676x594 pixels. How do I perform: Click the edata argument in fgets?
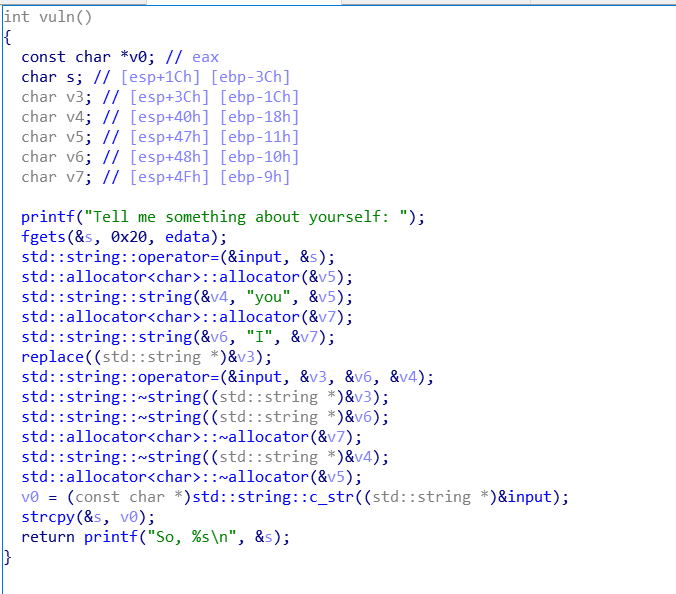point(188,237)
